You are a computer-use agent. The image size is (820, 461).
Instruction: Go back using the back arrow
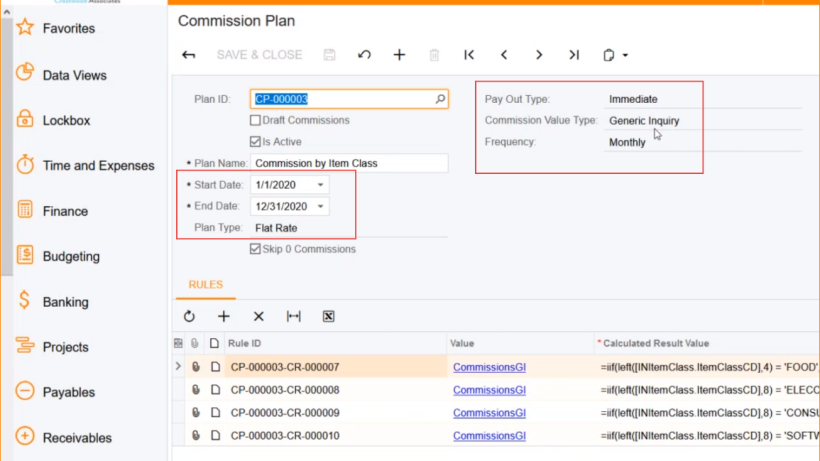click(x=189, y=55)
